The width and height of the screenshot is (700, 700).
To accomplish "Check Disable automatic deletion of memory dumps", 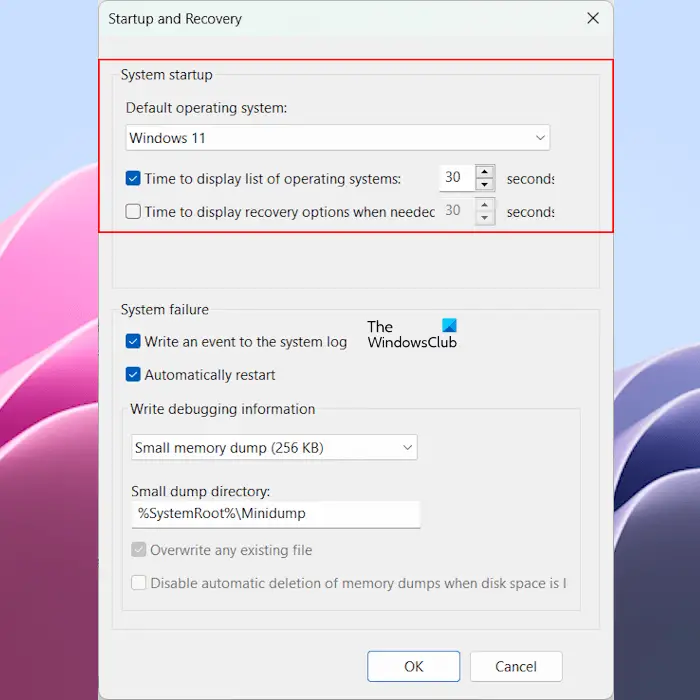I will pyautogui.click(x=138, y=583).
